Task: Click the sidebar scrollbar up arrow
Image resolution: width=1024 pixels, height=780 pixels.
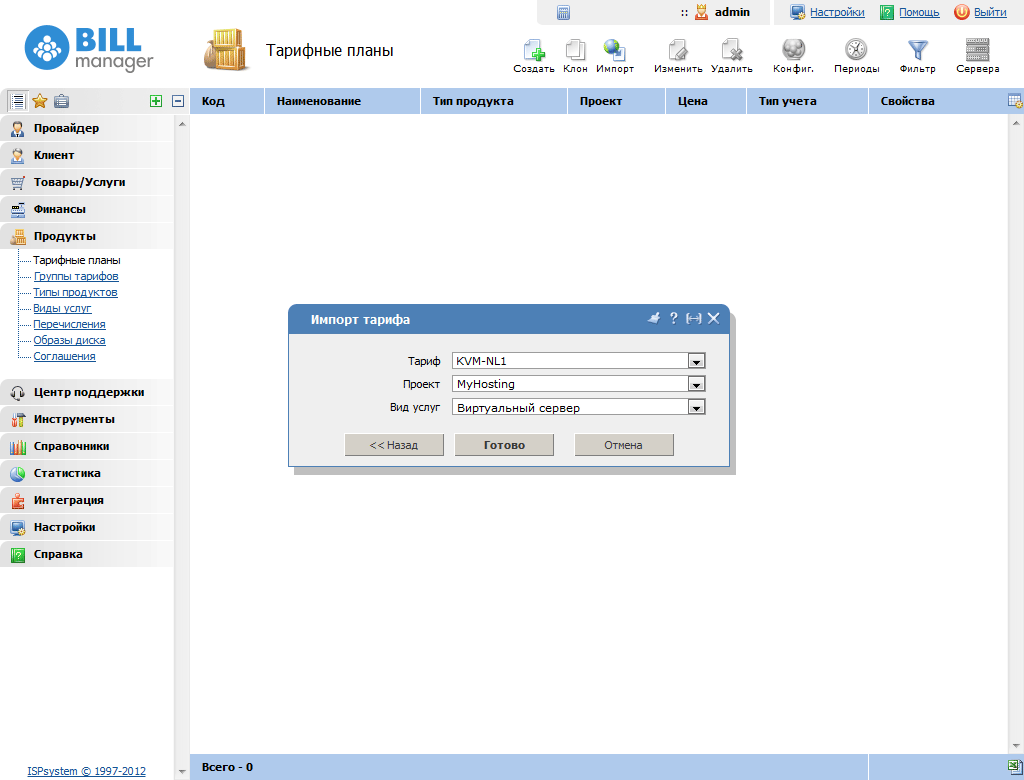Action: tap(182, 123)
